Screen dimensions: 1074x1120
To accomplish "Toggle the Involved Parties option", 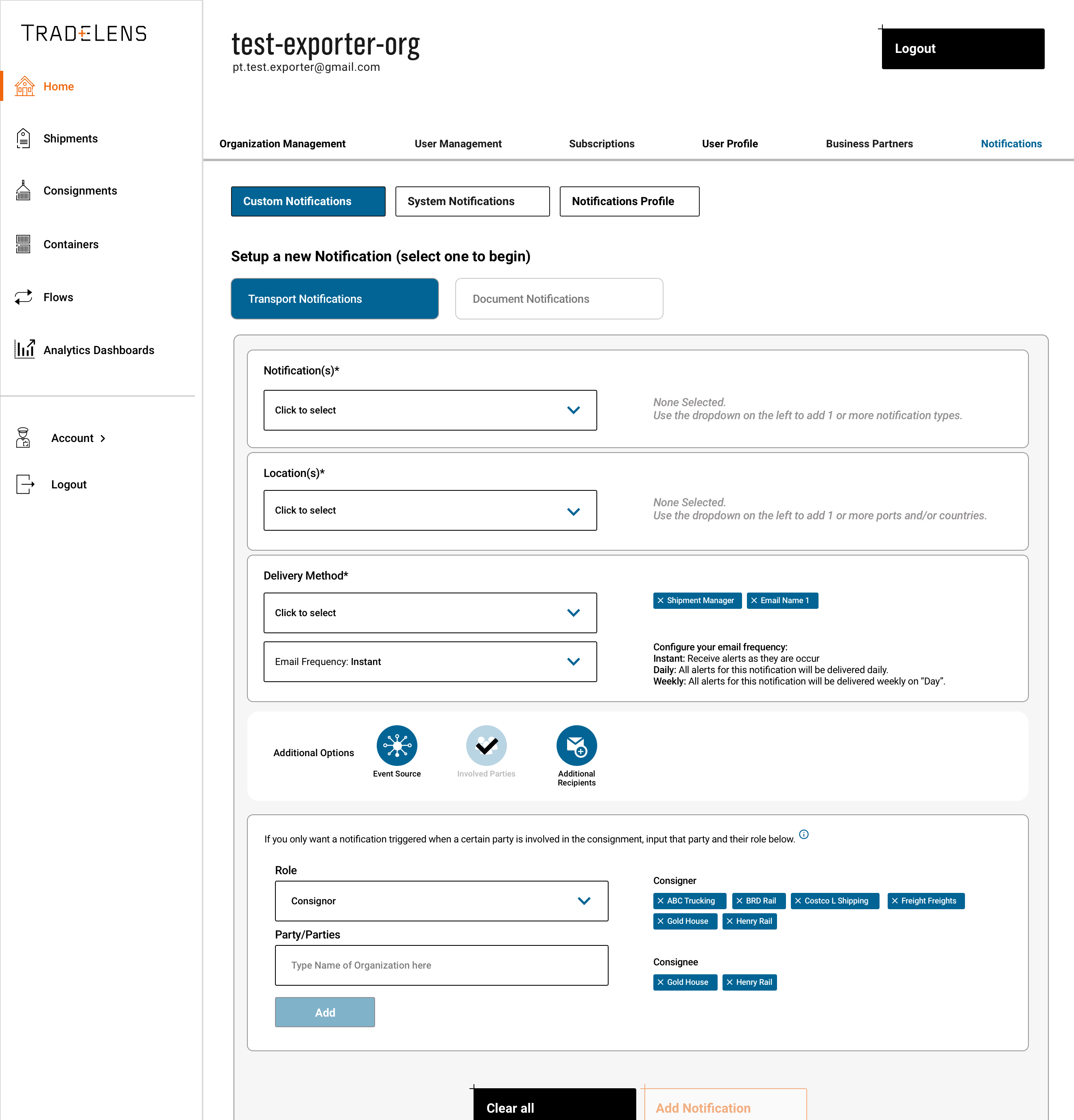I will tap(486, 746).
